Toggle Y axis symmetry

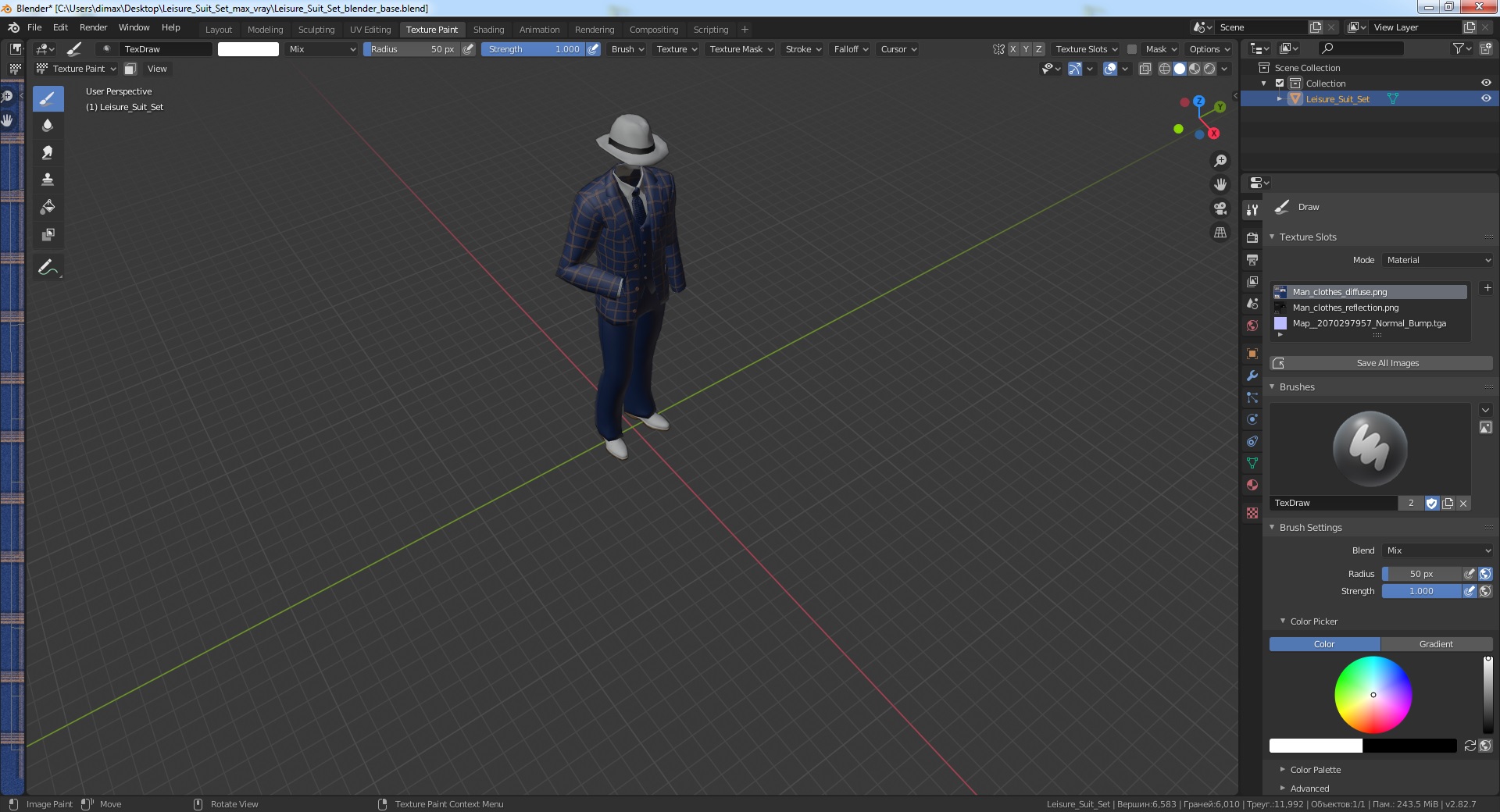1026,49
